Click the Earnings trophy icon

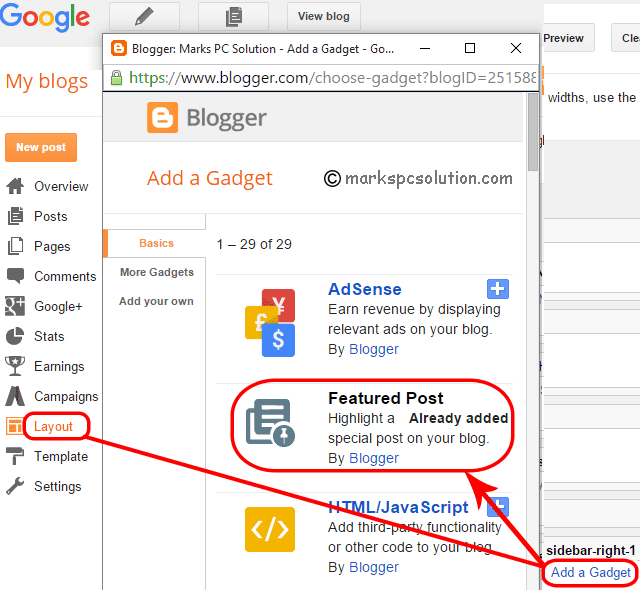tap(15, 366)
